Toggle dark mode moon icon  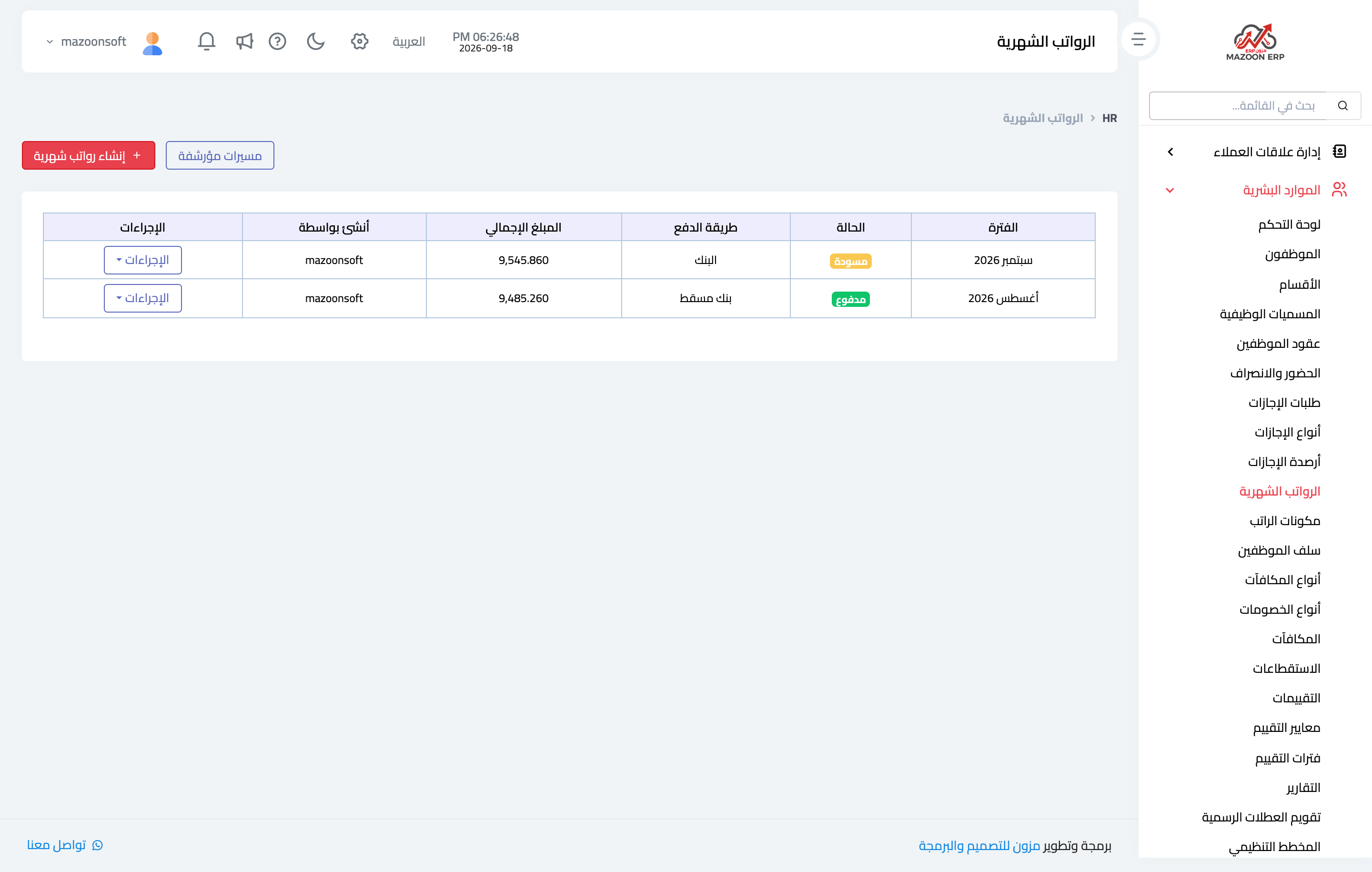(316, 41)
